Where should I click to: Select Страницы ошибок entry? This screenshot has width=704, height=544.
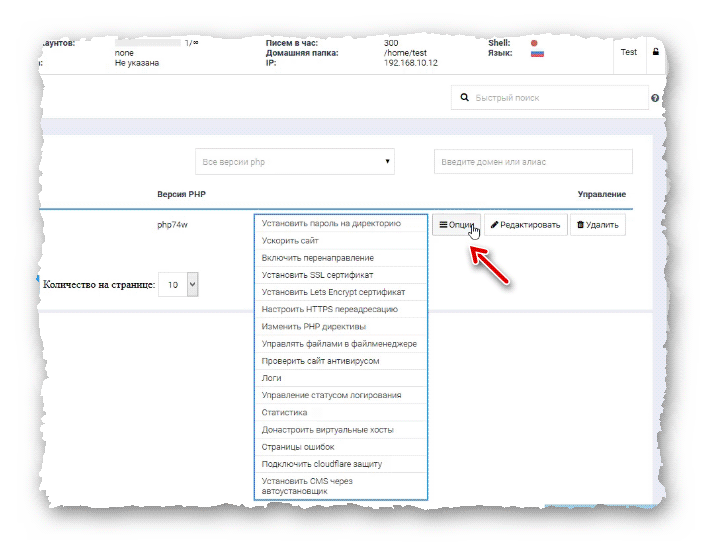340,447
